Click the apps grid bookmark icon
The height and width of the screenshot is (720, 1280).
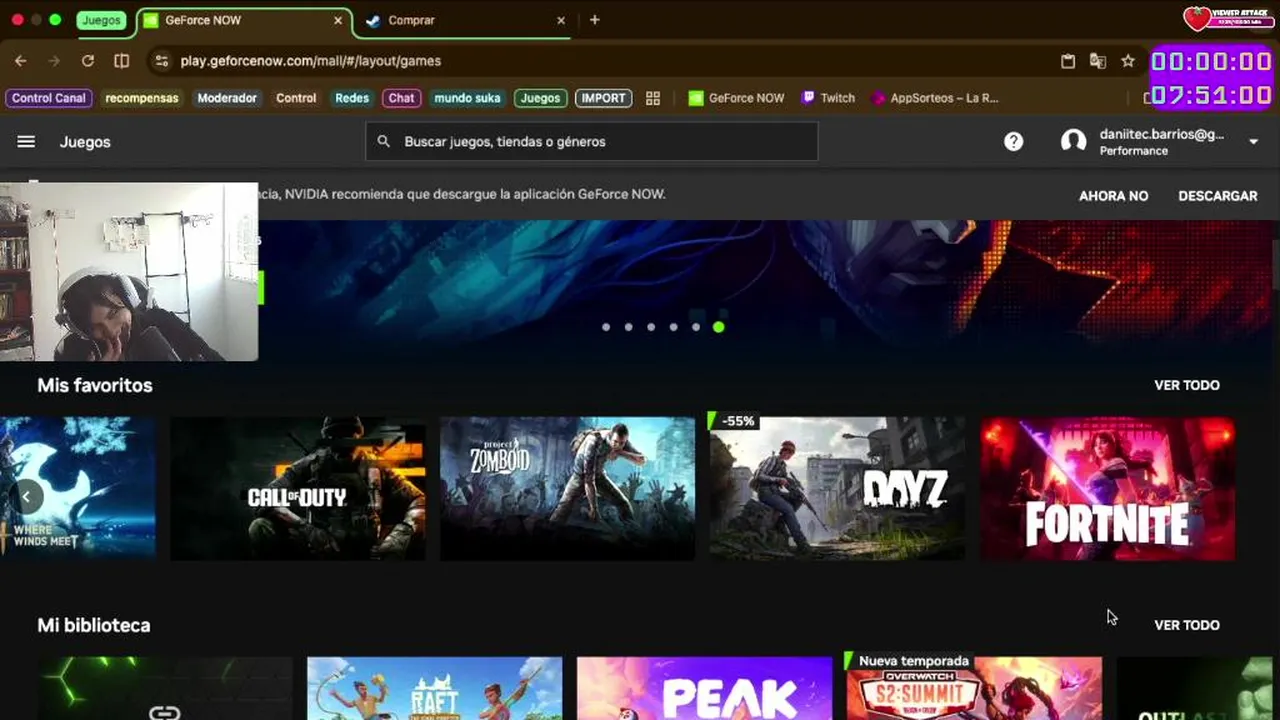653,98
